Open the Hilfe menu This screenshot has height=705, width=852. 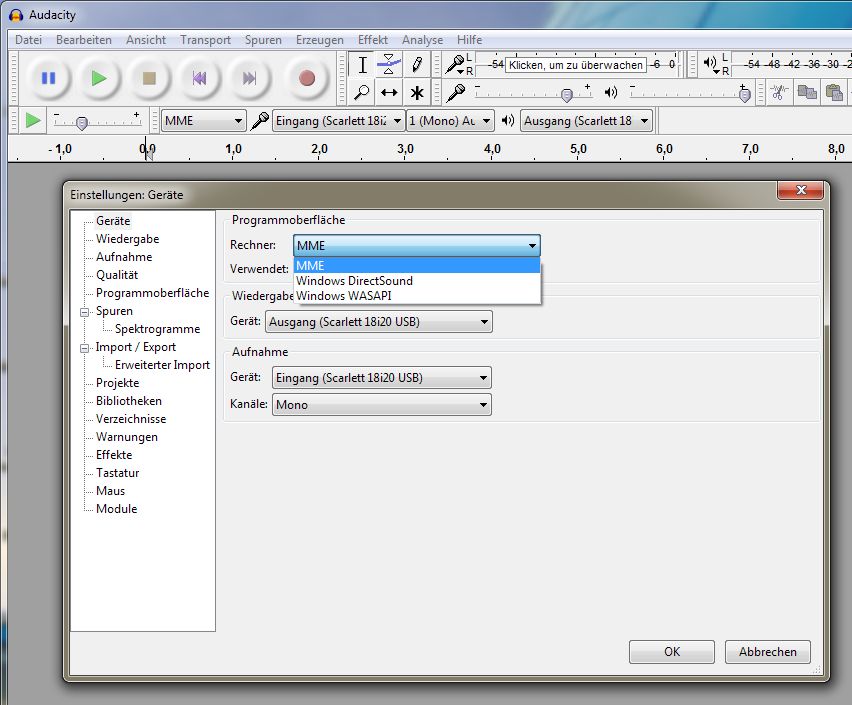tap(469, 40)
